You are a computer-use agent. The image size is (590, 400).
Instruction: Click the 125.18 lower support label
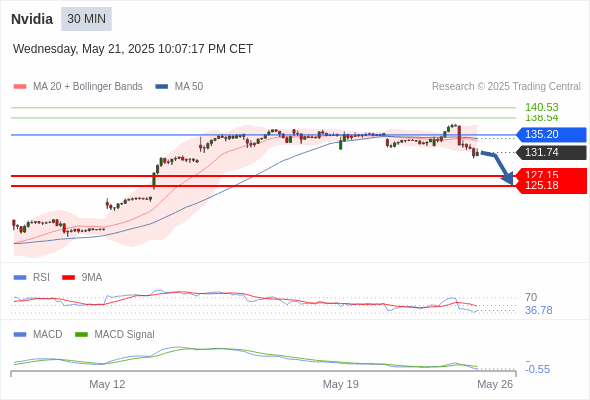(542, 185)
